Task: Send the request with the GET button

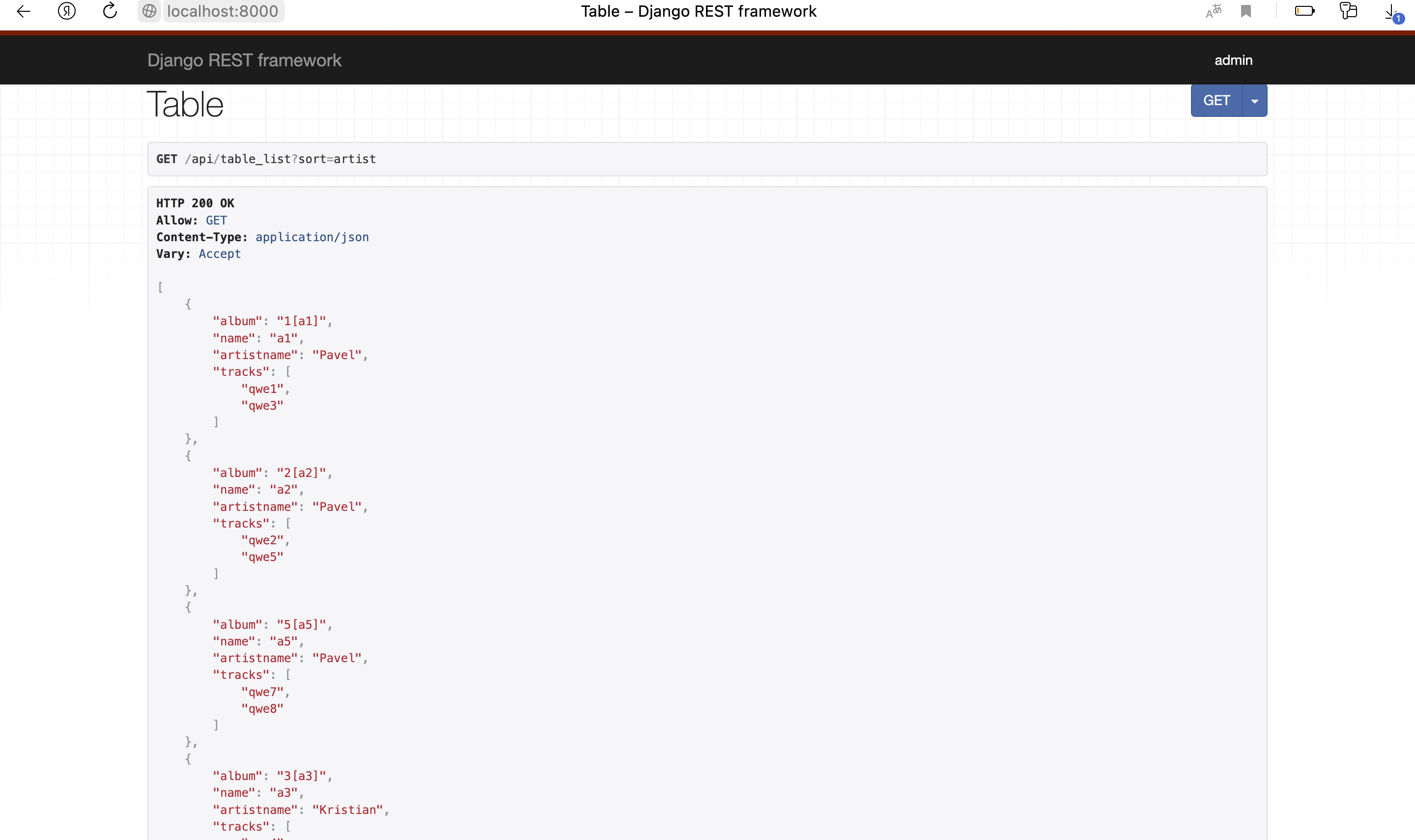Action: [1217, 100]
